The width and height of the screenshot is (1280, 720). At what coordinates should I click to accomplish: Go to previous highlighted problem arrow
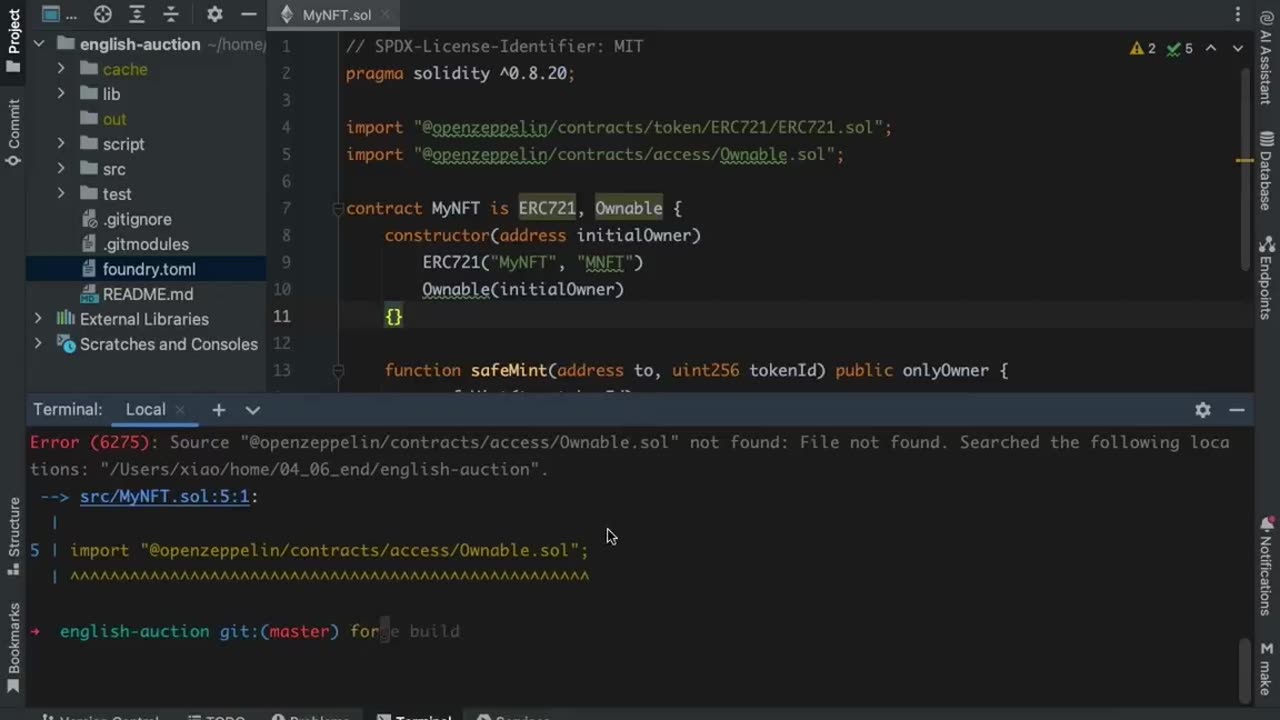click(1211, 48)
